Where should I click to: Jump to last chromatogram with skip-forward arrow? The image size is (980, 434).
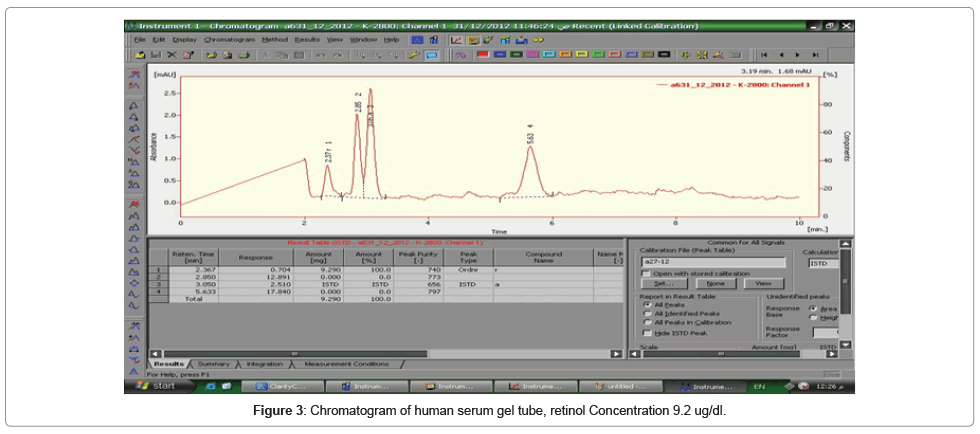[x=815, y=54]
